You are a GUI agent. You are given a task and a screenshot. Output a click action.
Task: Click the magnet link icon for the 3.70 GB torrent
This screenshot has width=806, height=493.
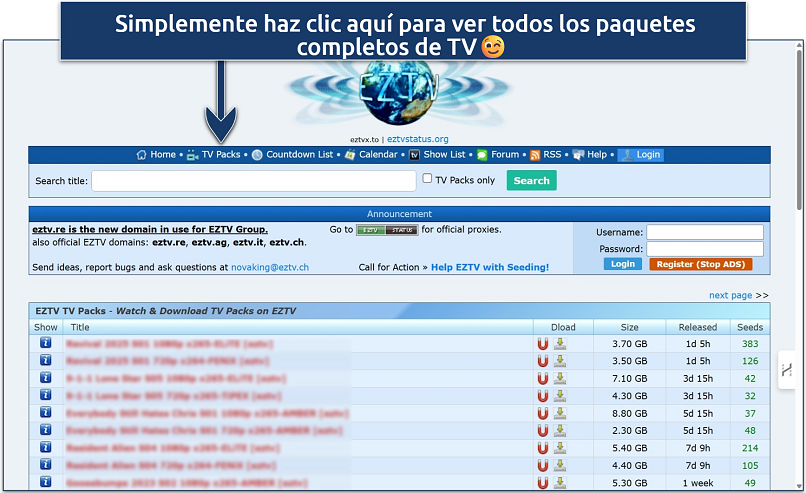pos(543,344)
